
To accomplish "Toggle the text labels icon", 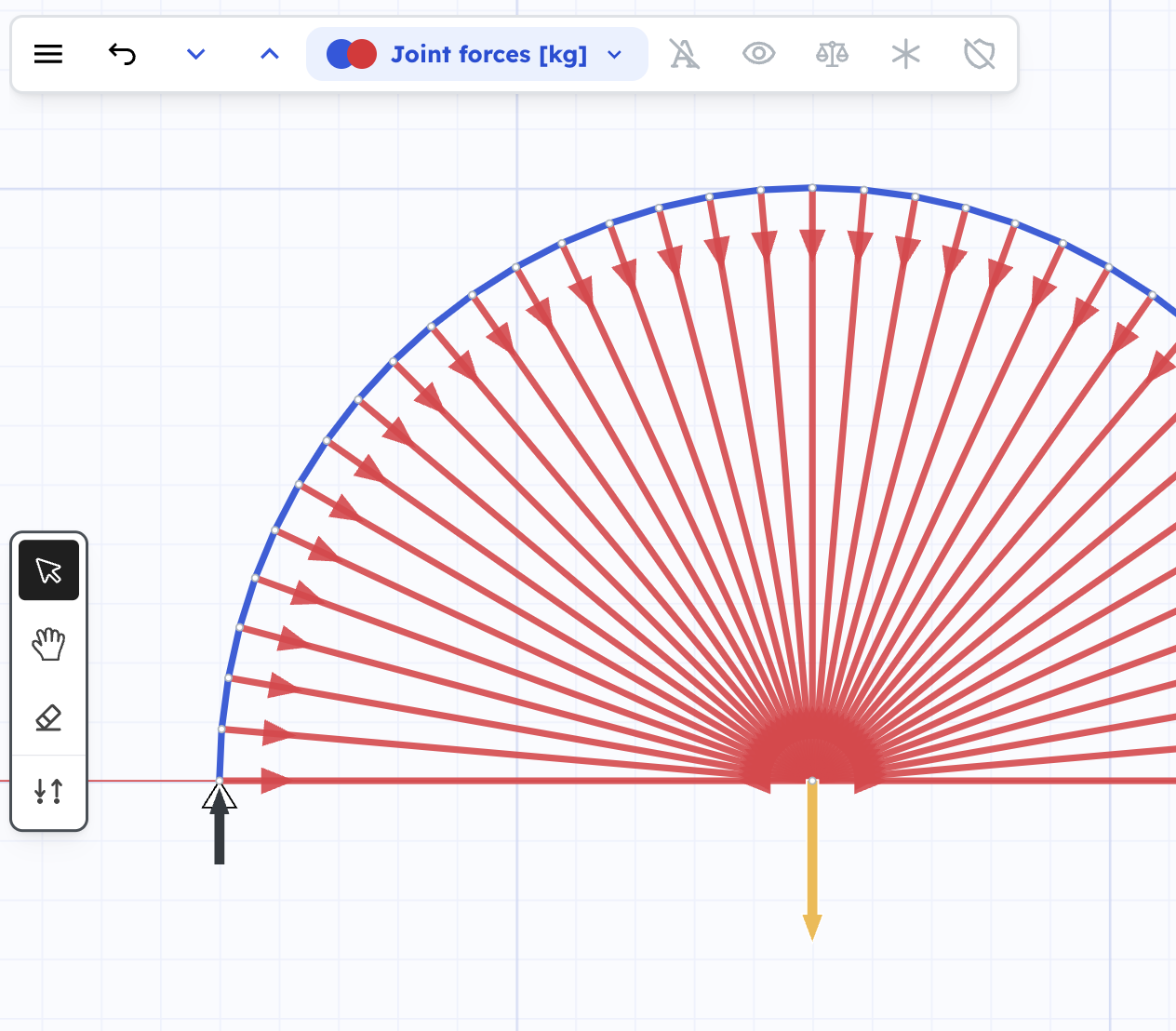I will [x=685, y=54].
